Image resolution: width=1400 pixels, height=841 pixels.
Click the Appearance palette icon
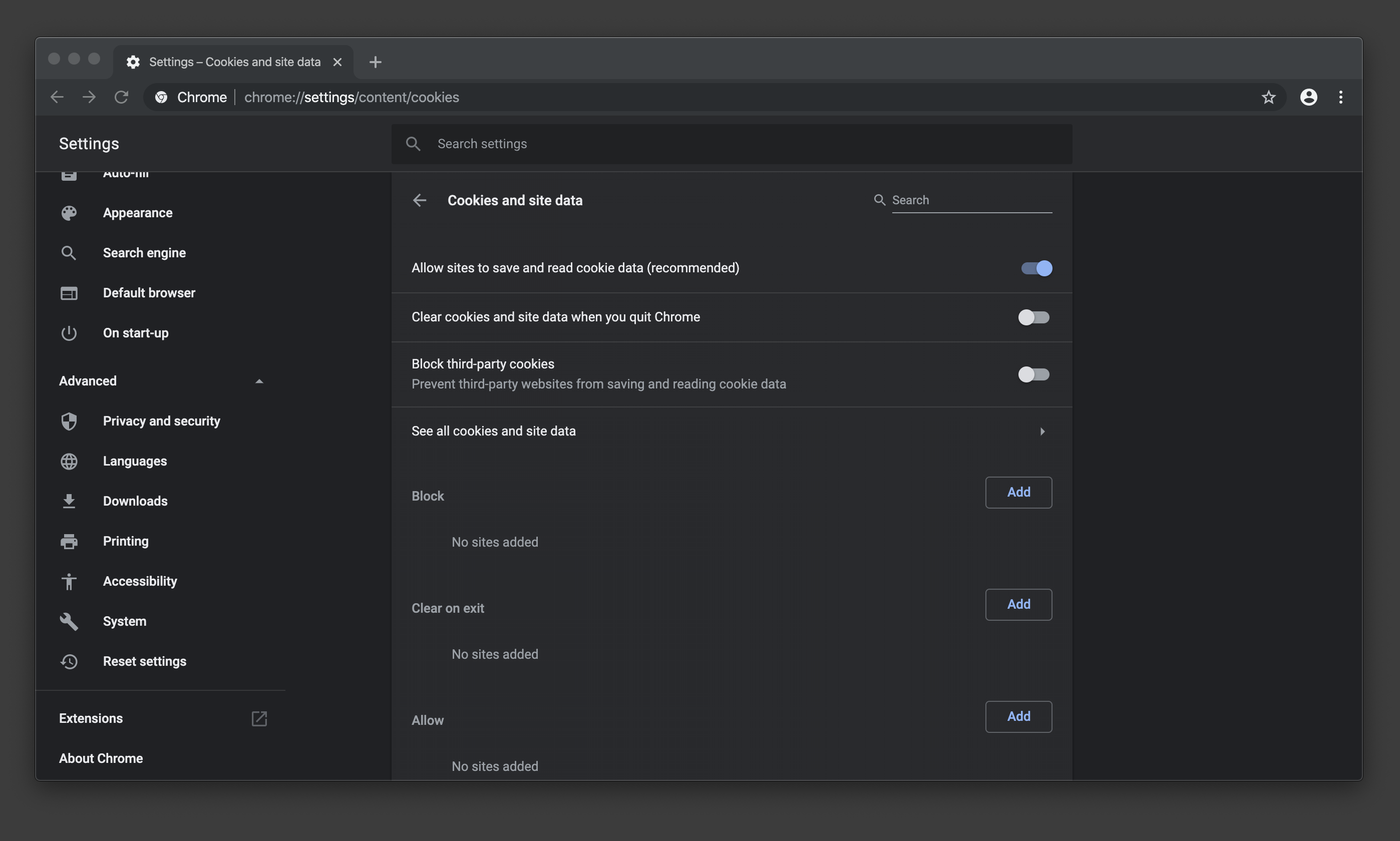tap(69, 213)
